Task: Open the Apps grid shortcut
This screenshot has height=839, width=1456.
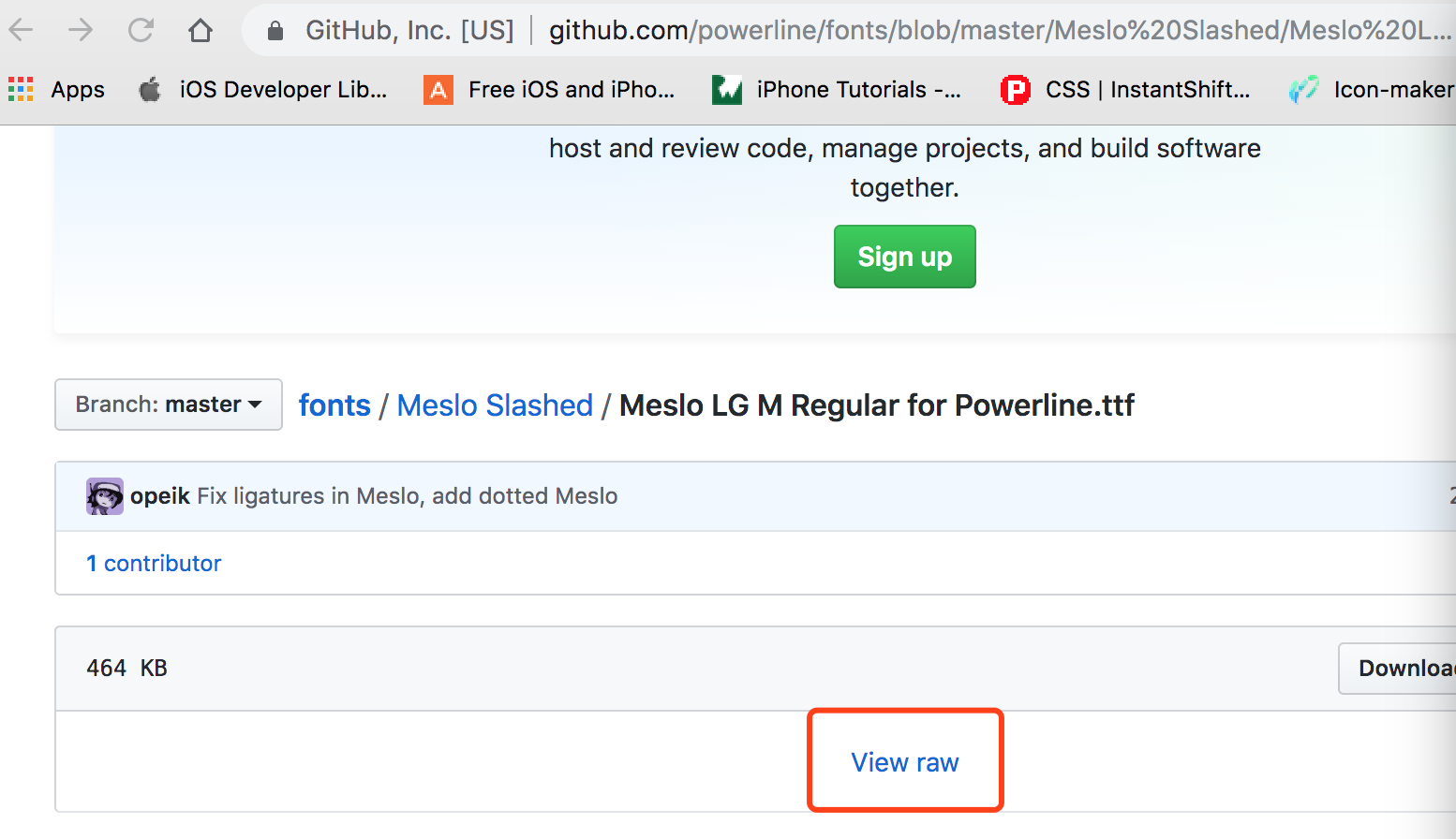Action: tap(56, 90)
